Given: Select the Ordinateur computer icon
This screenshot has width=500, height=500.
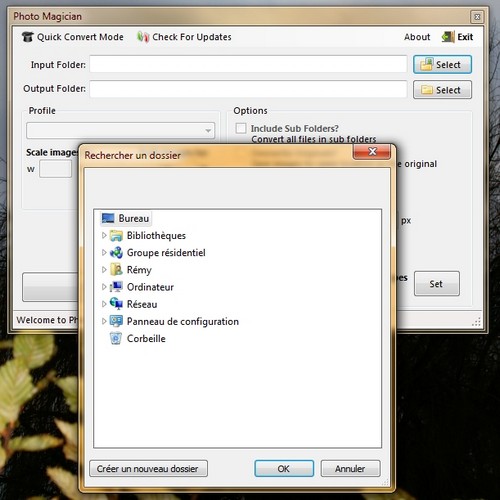Looking at the screenshot, I should 116,287.
